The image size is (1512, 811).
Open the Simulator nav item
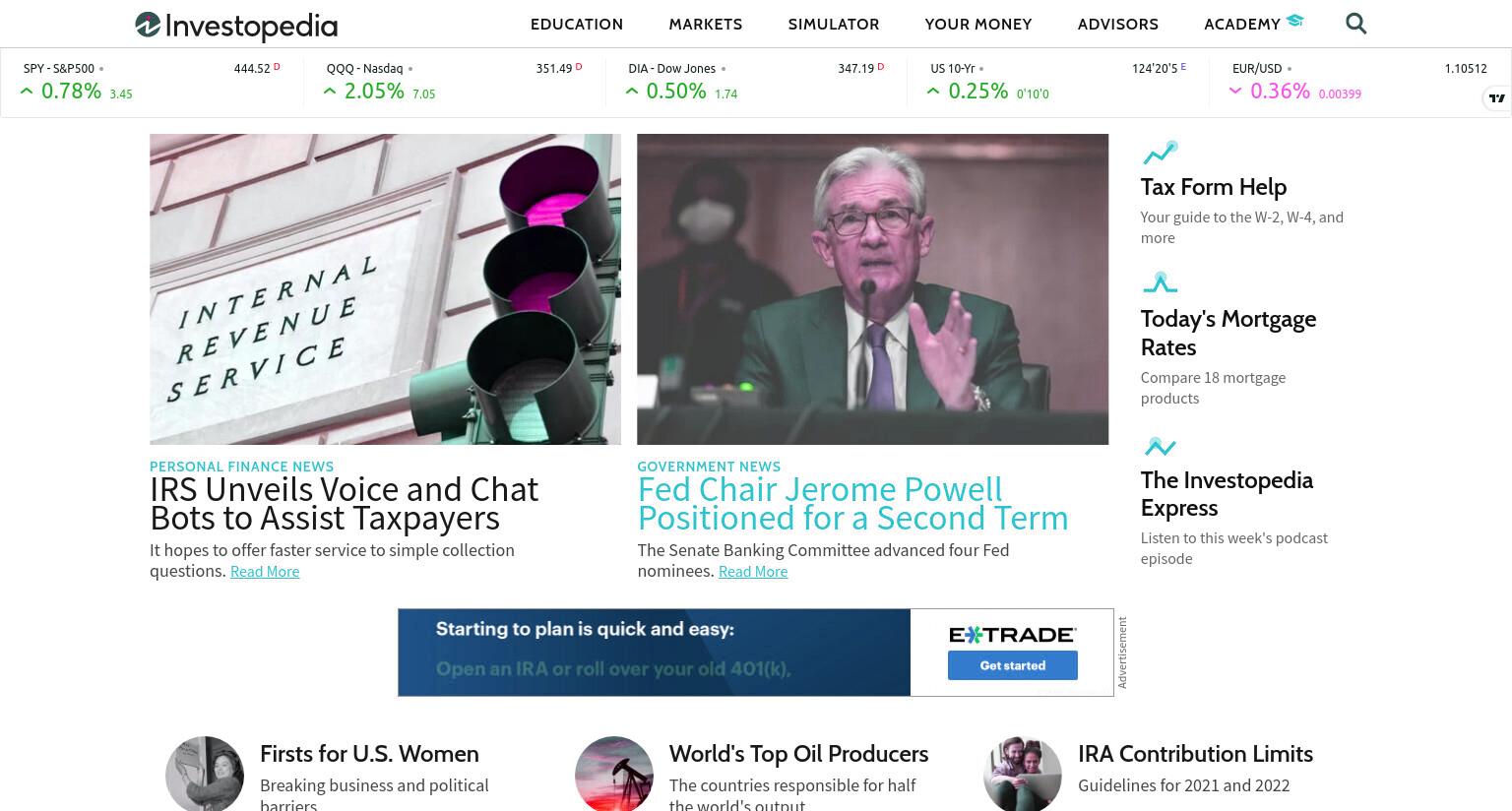834,24
